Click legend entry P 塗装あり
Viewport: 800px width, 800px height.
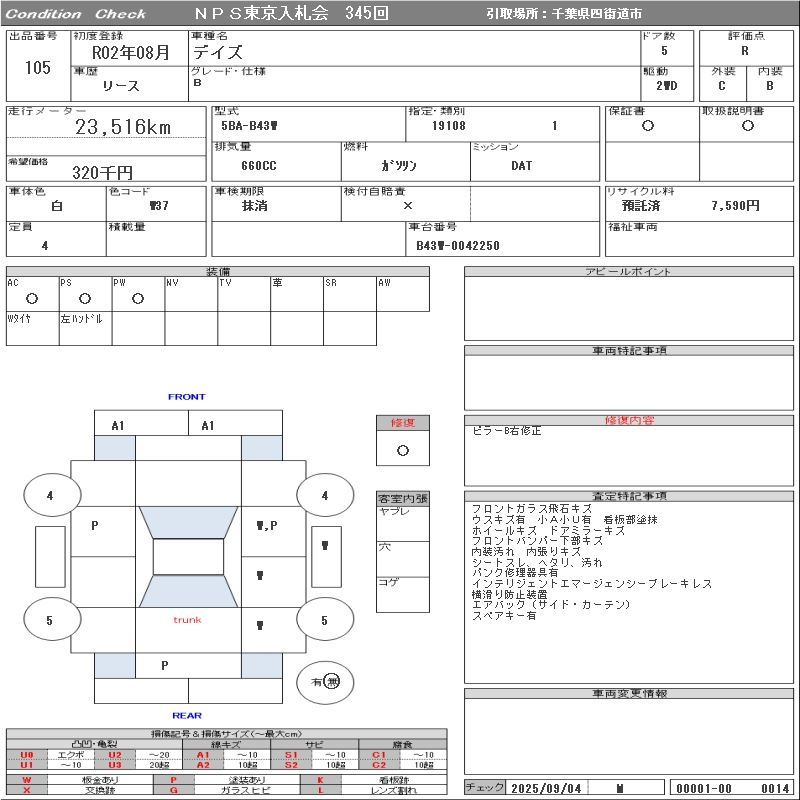click(x=227, y=780)
